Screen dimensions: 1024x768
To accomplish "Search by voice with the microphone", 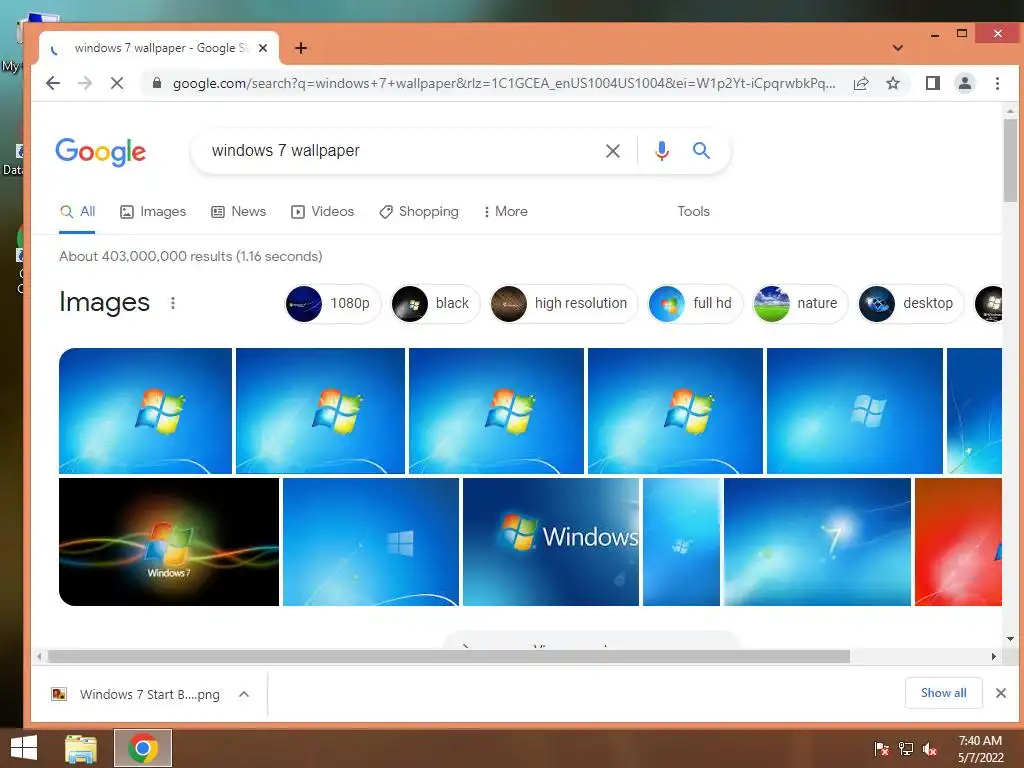I will click(662, 151).
